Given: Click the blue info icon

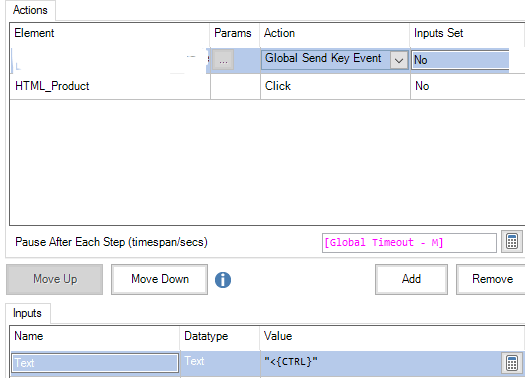Looking at the screenshot, I should pyautogui.click(x=223, y=280).
